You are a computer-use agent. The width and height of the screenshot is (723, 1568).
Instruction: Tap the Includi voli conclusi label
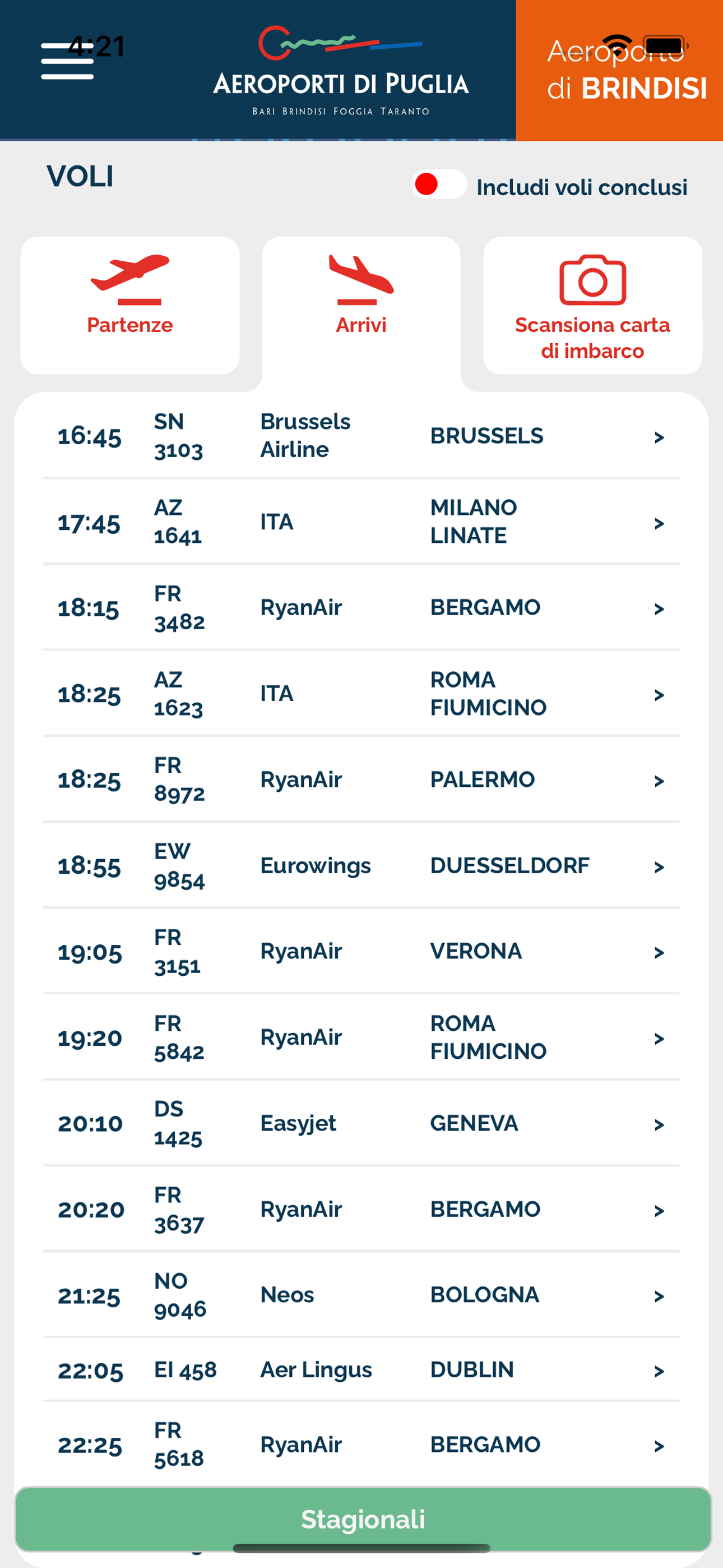582,187
